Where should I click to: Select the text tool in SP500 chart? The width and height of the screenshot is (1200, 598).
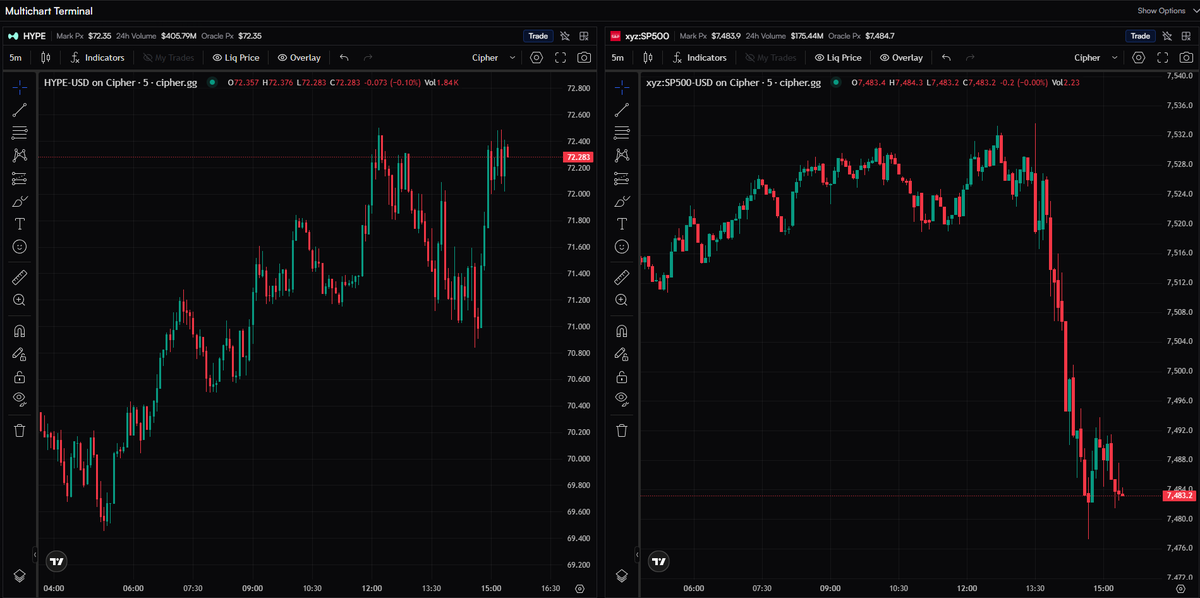point(622,223)
